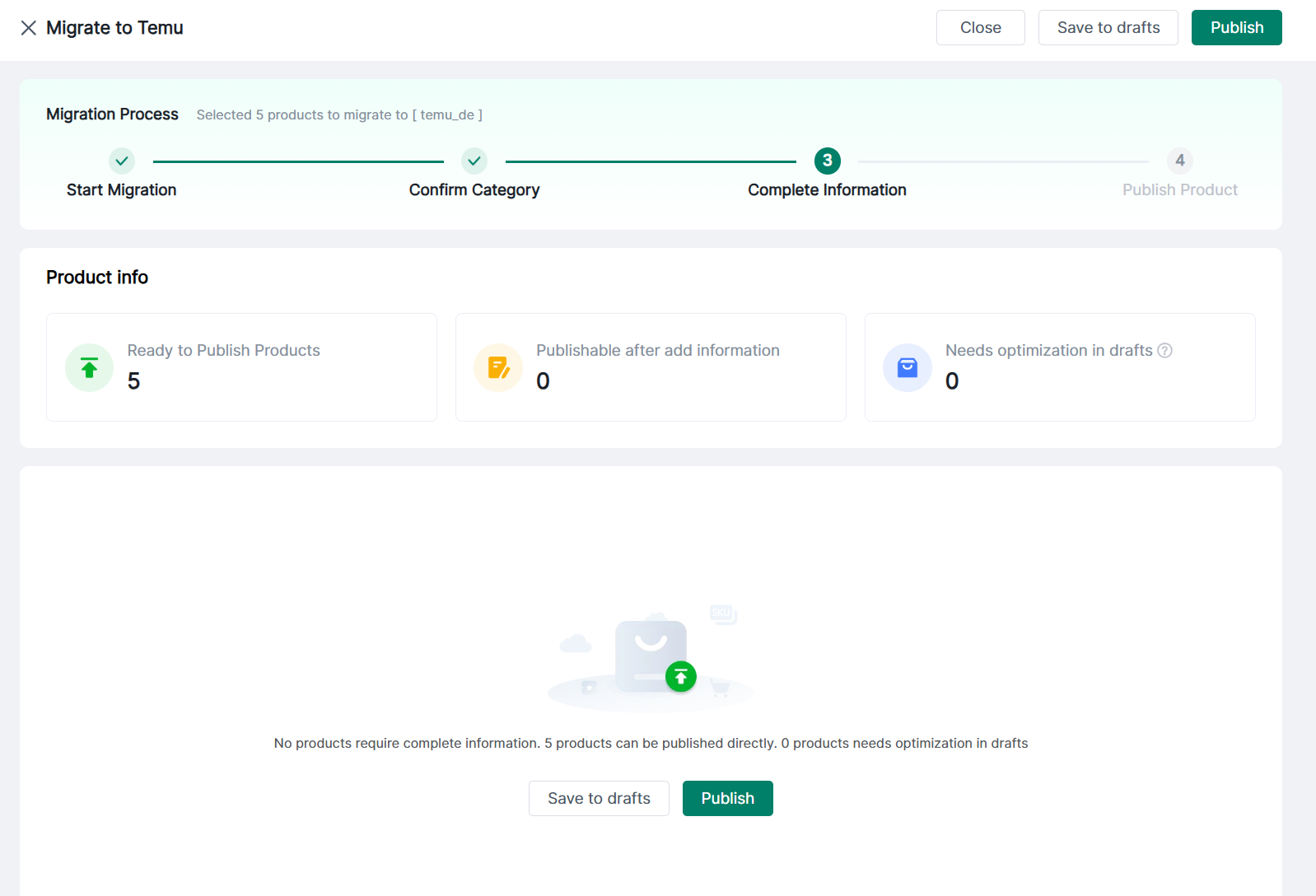The width and height of the screenshot is (1316, 896).
Task: Click the bottom Save to drafts button
Action: point(599,798)
